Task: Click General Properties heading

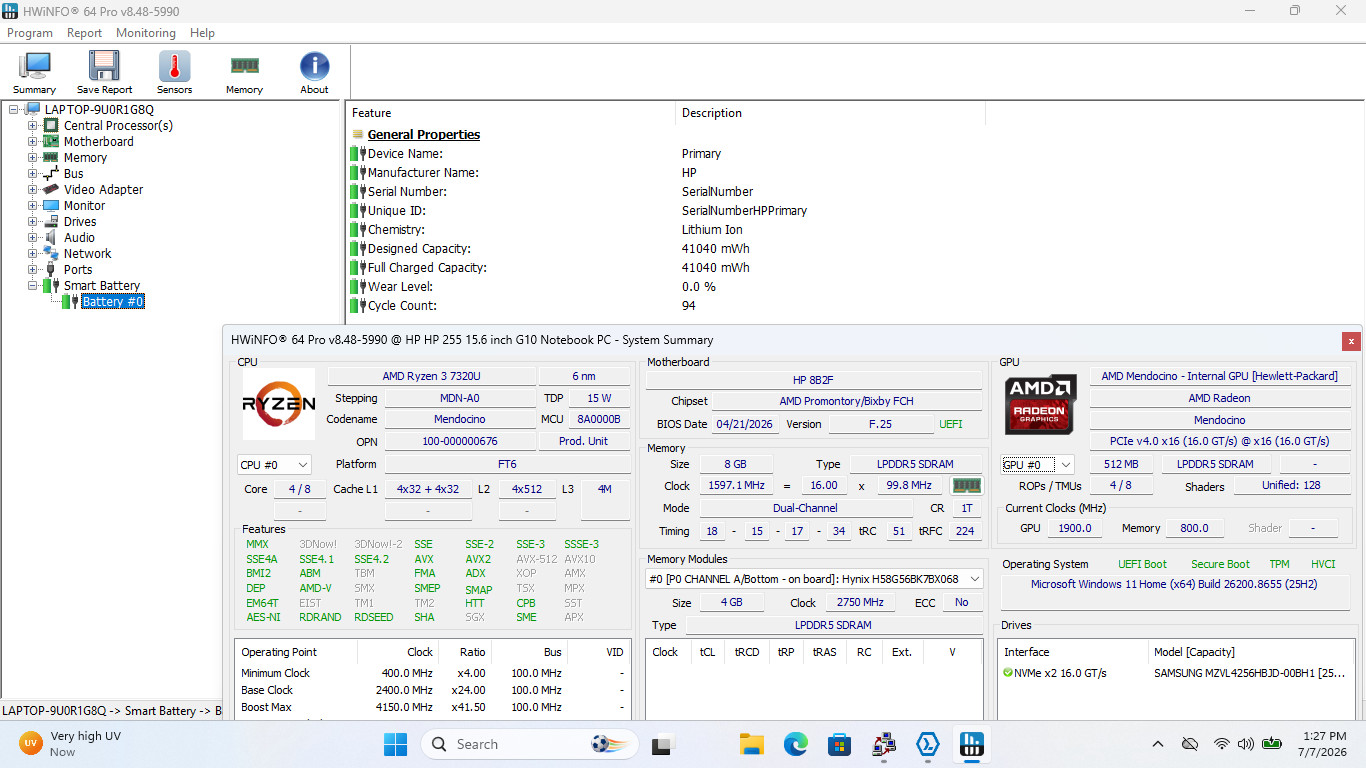Action: coord(423,134)
